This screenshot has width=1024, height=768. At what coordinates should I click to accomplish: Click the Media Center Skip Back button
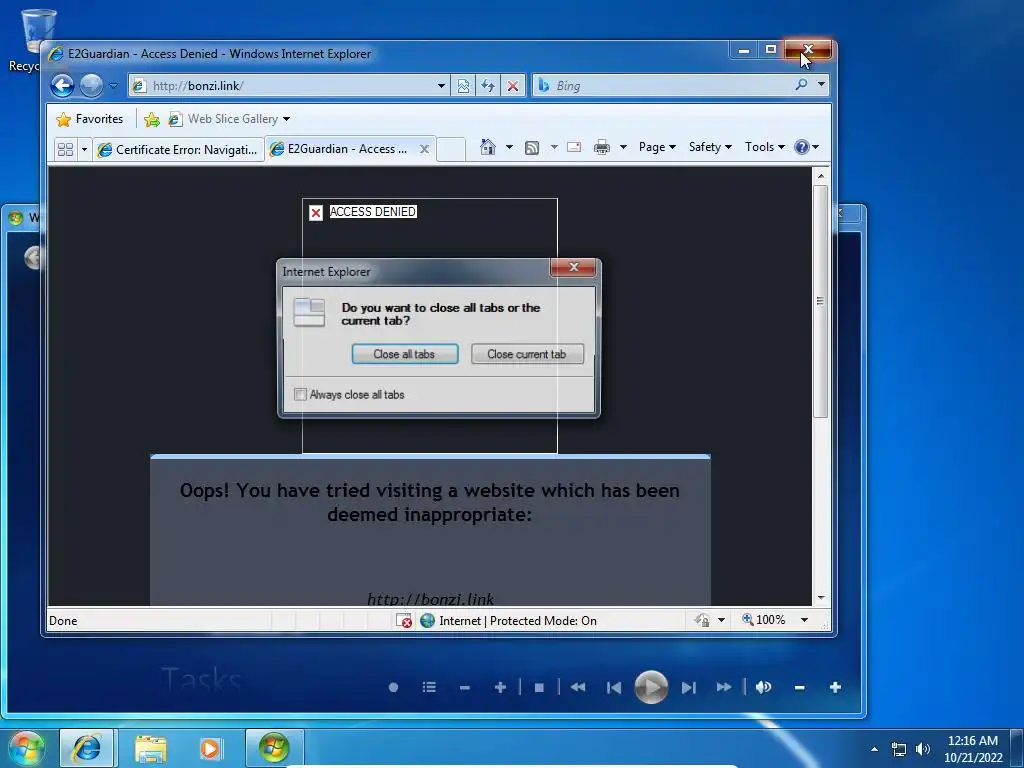coord(614,688)
